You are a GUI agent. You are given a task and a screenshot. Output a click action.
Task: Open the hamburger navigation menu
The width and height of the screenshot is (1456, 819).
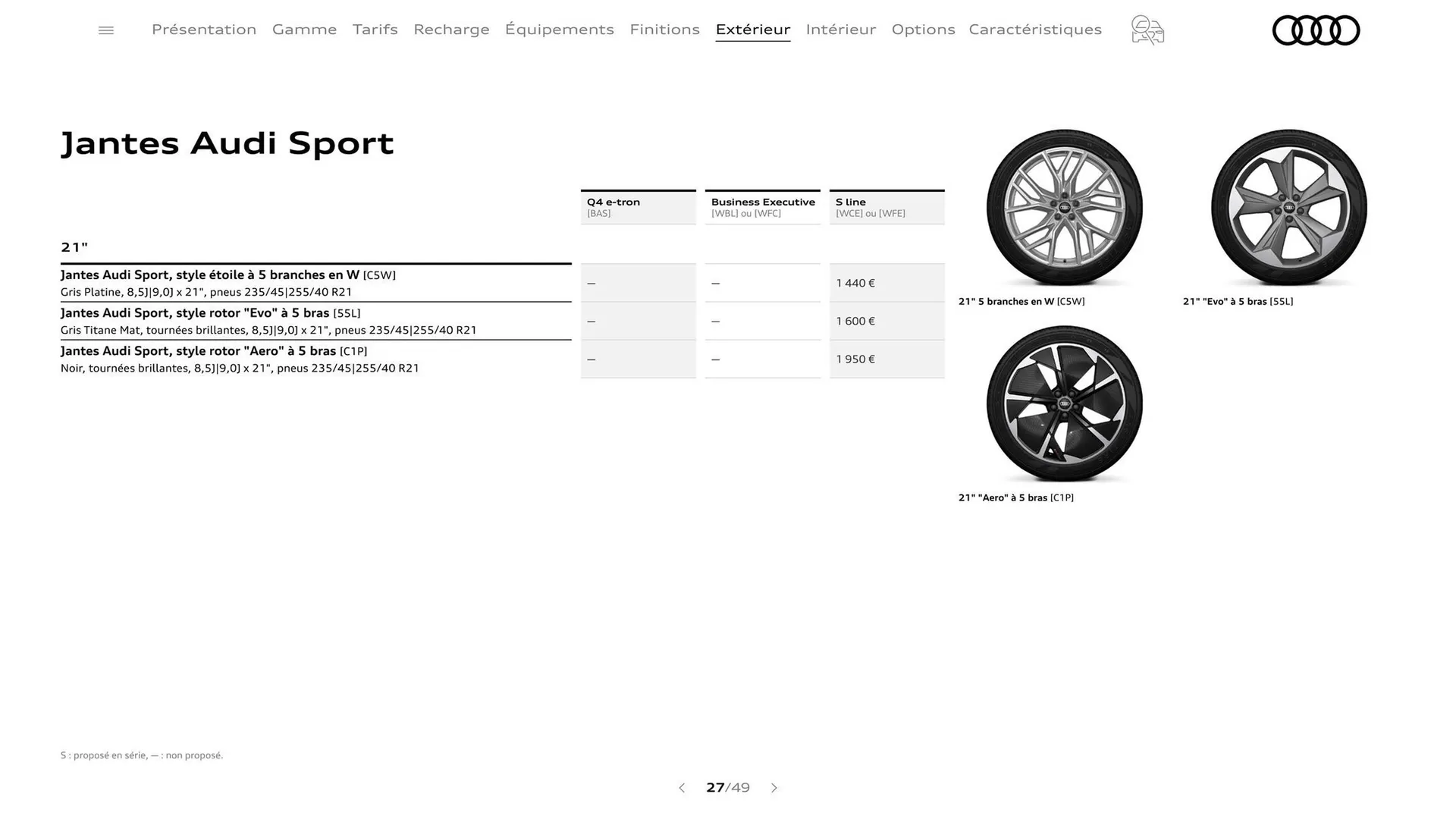tap(105, 30)
